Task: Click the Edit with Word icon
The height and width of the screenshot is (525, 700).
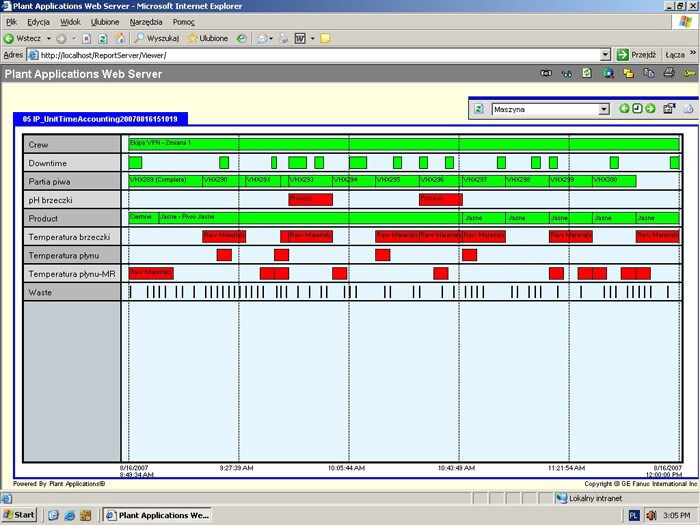Action: point(300,39)
